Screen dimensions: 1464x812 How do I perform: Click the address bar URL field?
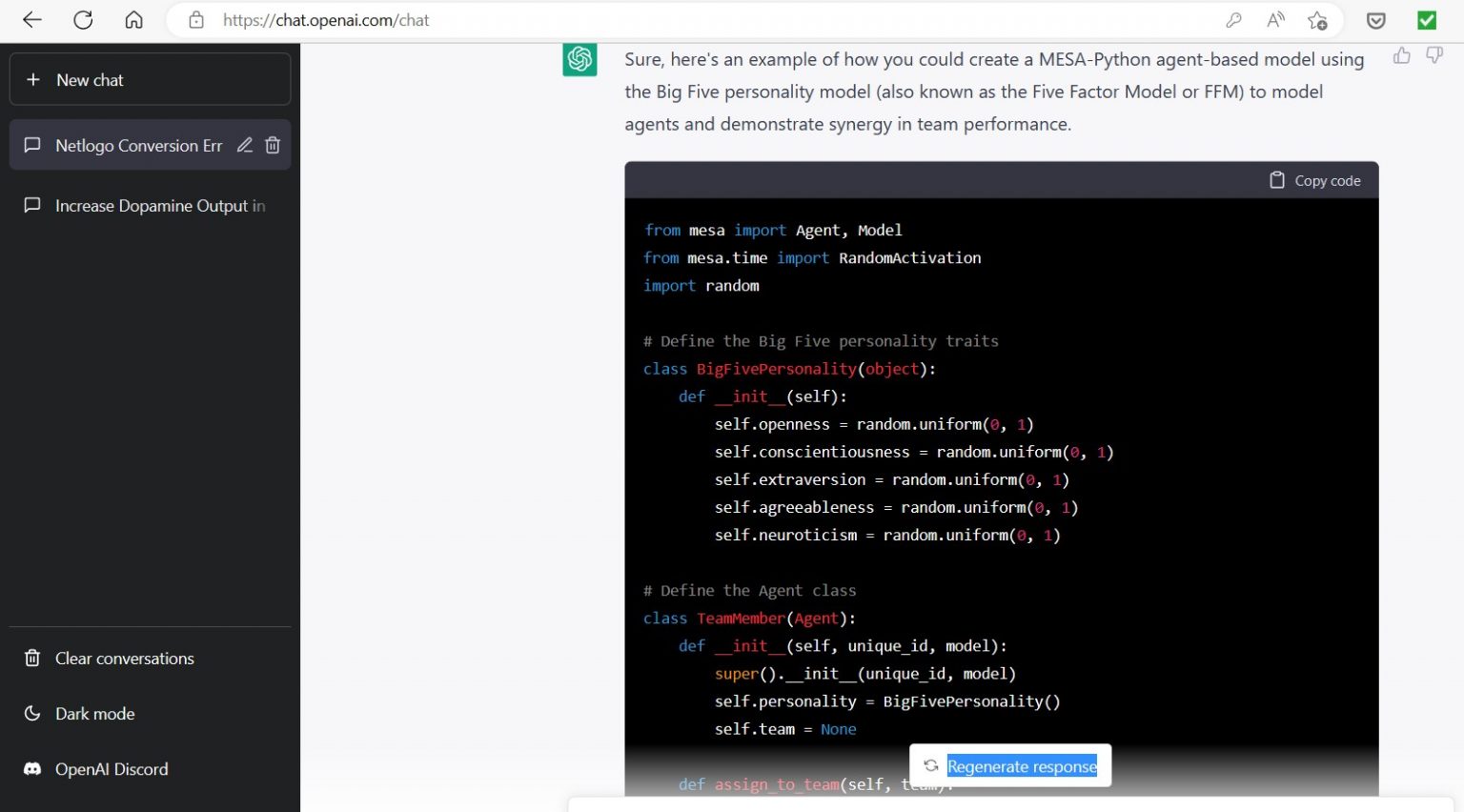(667, 20)
